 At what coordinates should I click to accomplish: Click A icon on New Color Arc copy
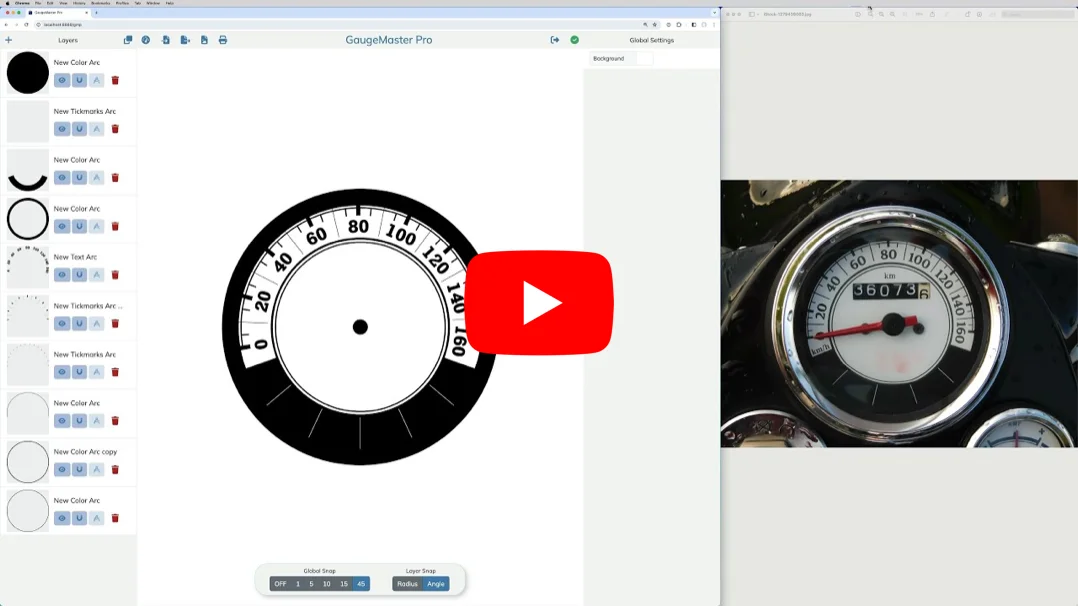[x=97, y=470]
